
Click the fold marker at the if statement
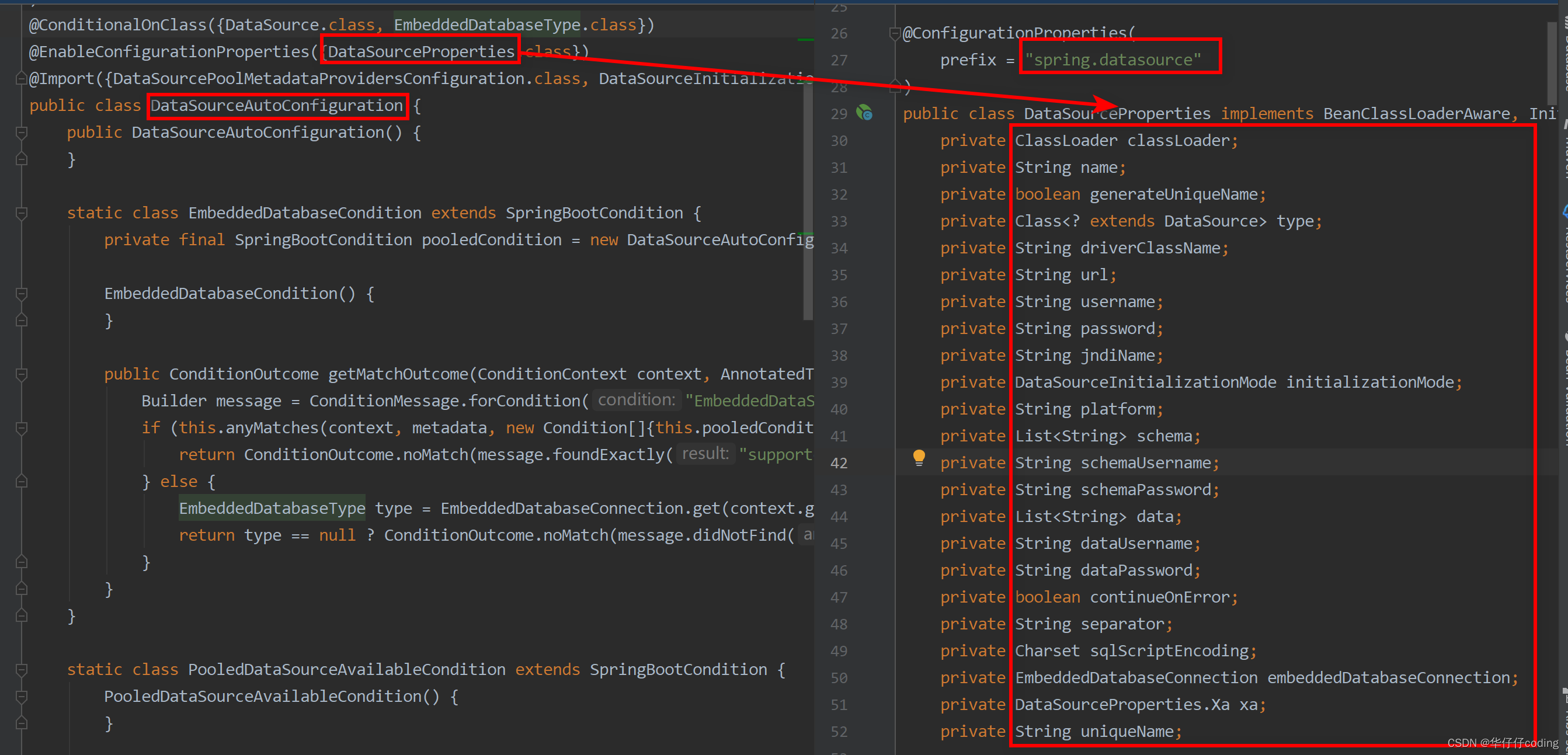click(21, 428)
